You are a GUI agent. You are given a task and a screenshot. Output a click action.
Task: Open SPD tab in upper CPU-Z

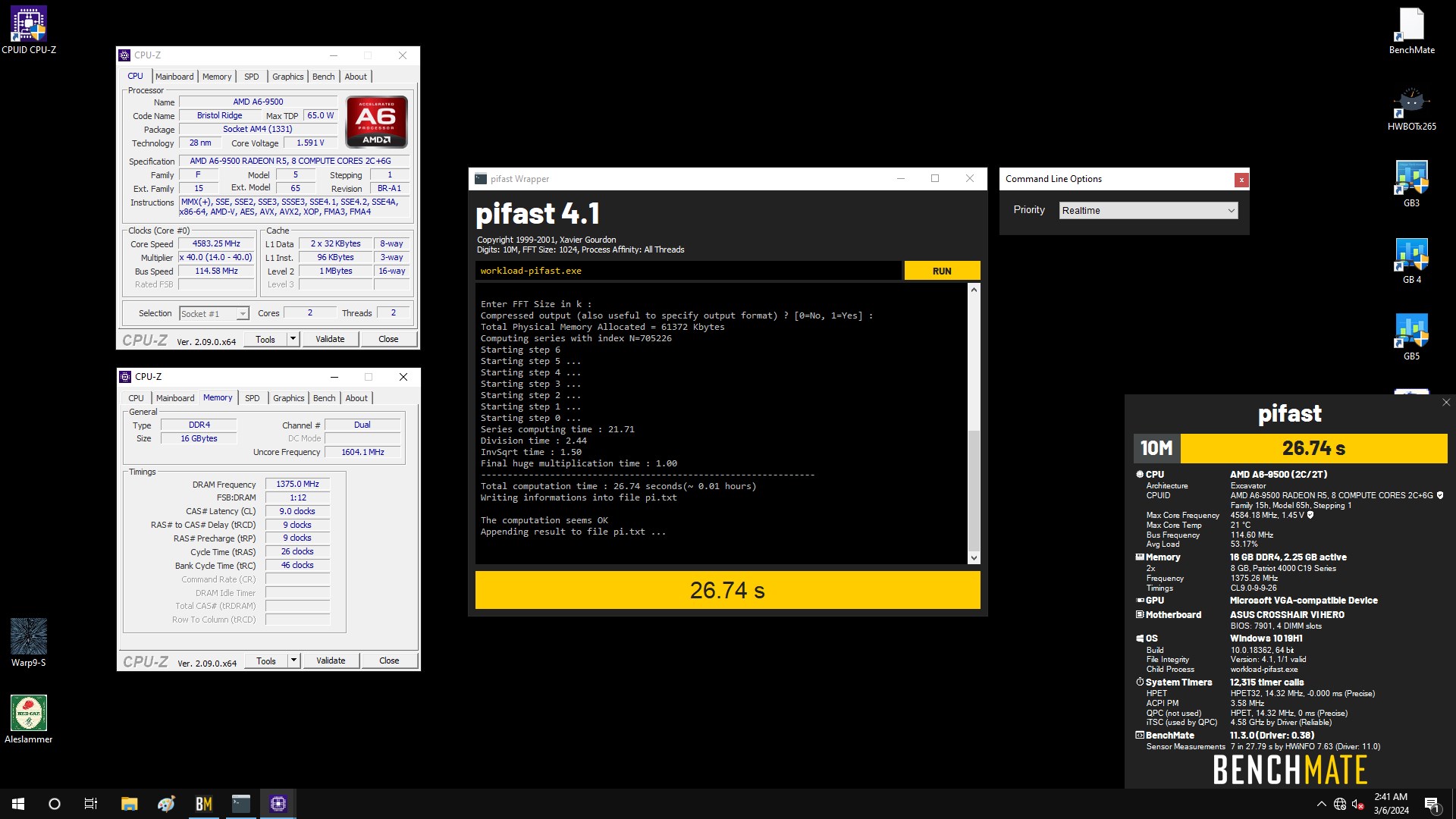[x=252, y=77]
